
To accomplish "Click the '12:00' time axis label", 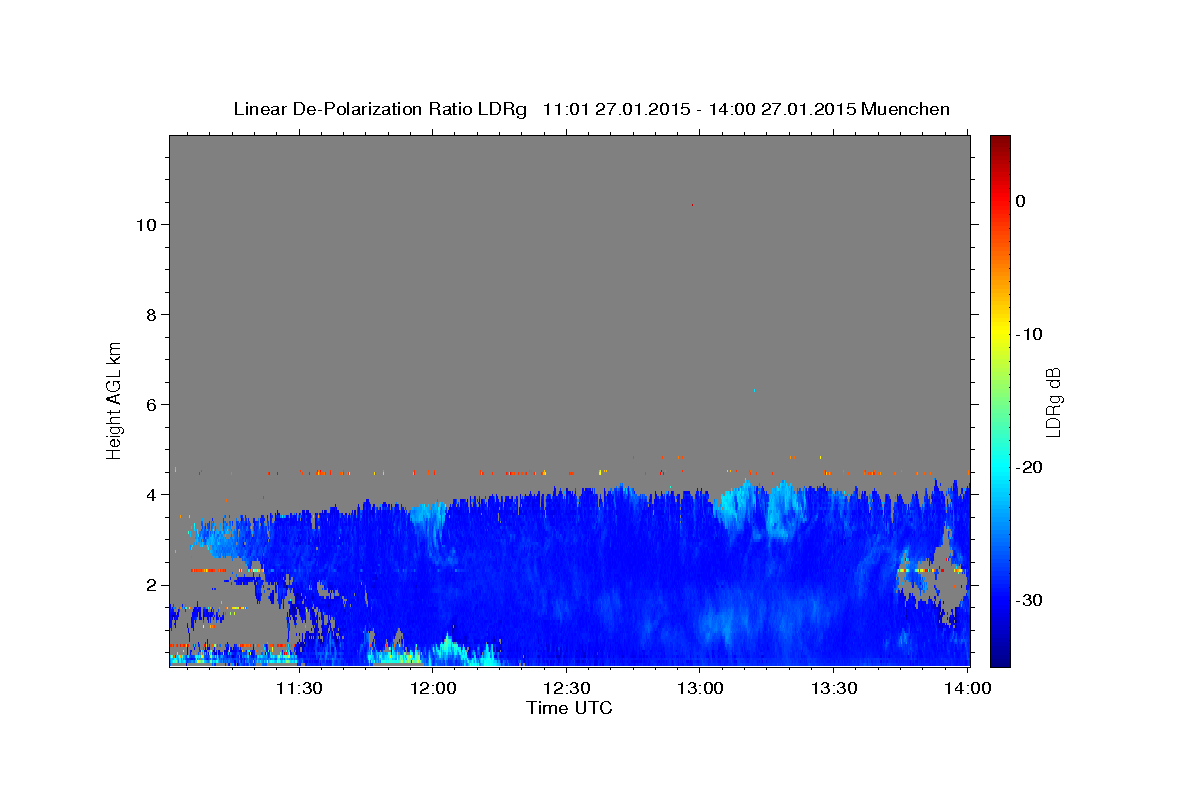I will coord(434,689).
